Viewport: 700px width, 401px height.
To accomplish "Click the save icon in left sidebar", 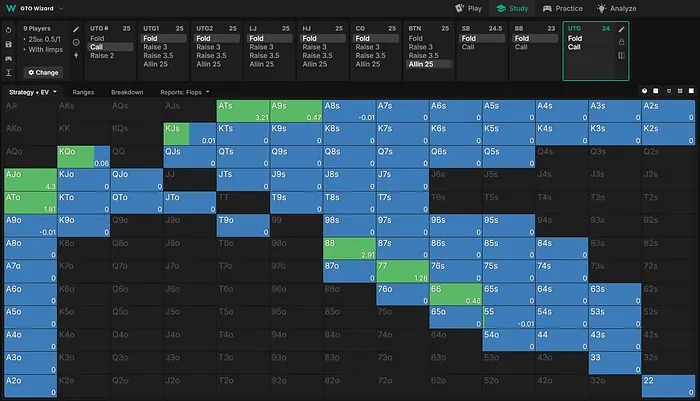I will point(9,44).
